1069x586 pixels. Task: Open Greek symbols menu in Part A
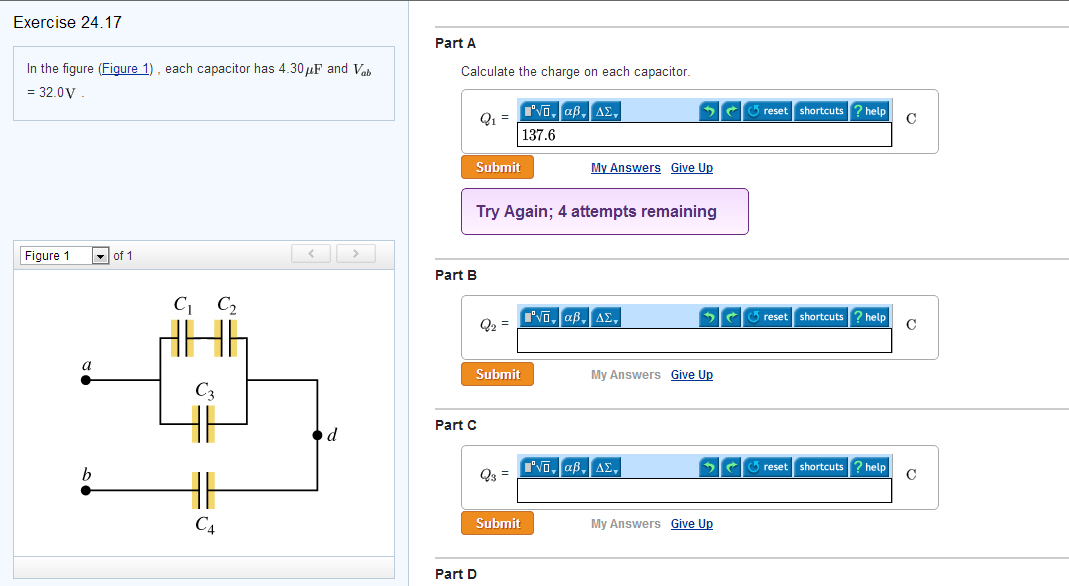coord(575,111)
